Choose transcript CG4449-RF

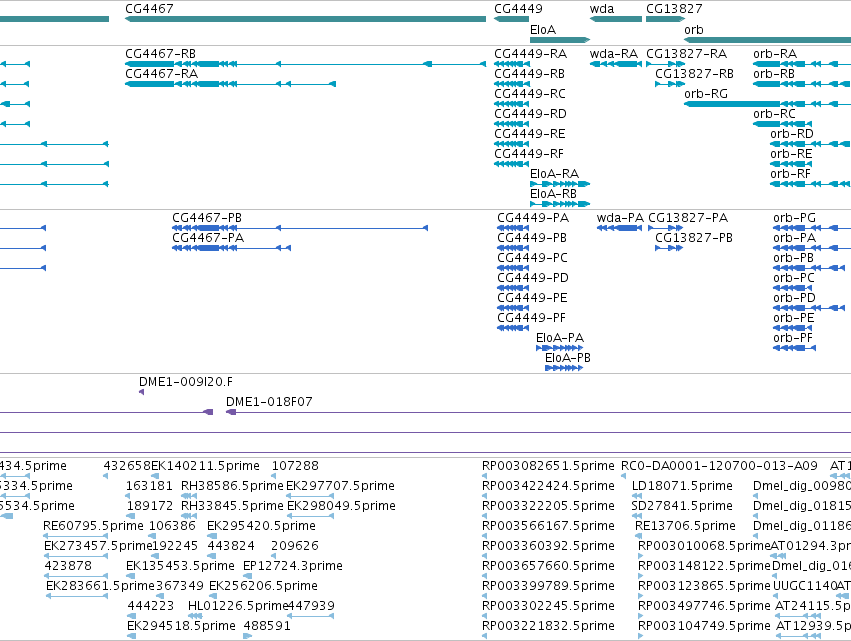point(512,164)
